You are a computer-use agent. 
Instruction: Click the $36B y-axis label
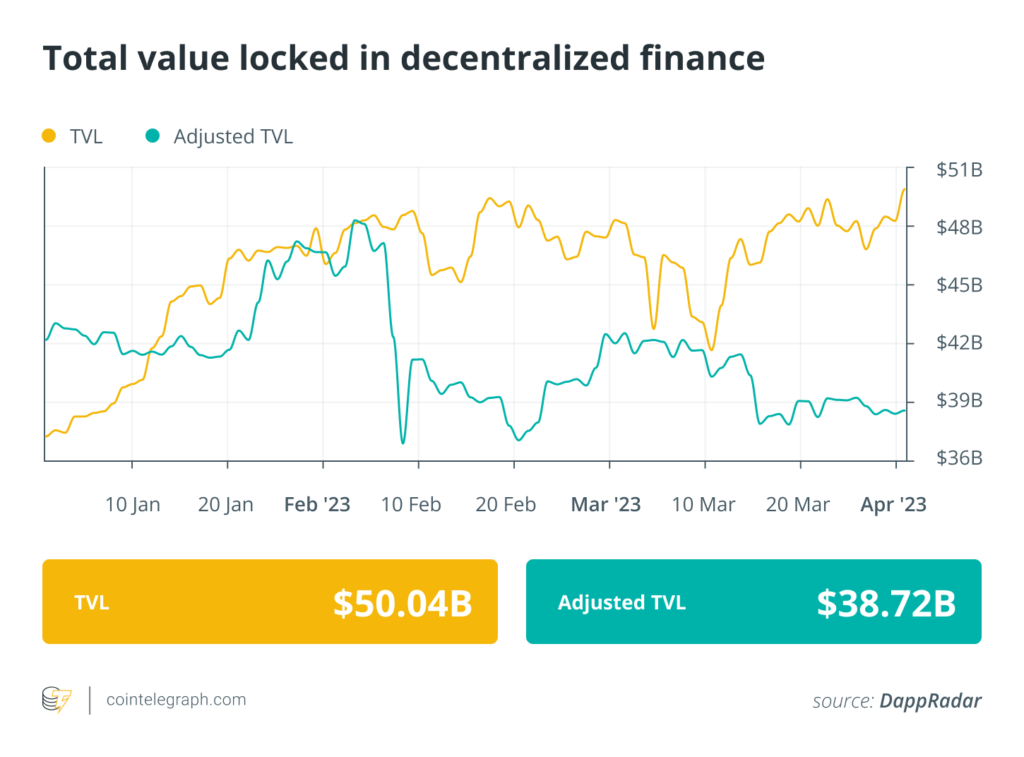pos(959,458)
